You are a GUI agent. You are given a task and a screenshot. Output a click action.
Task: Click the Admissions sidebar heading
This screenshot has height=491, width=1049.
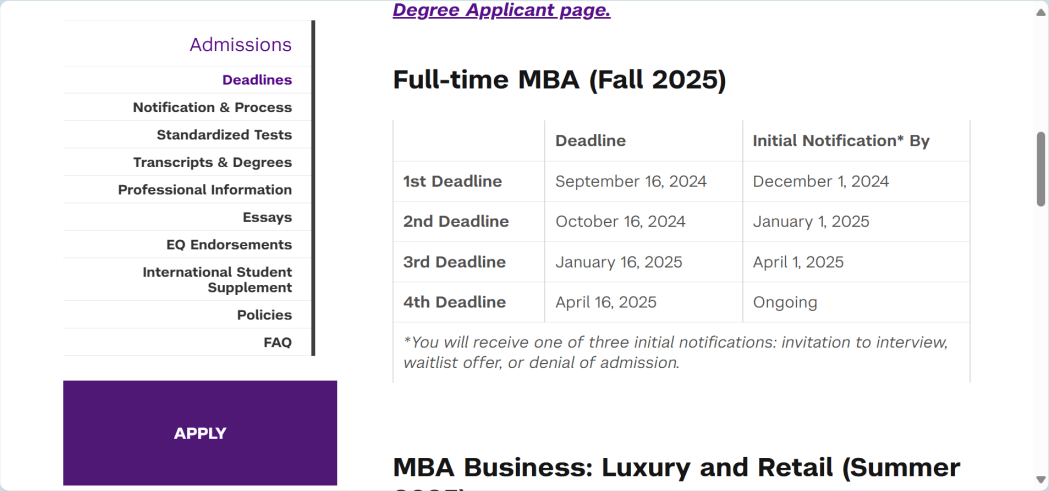[240, 45]
